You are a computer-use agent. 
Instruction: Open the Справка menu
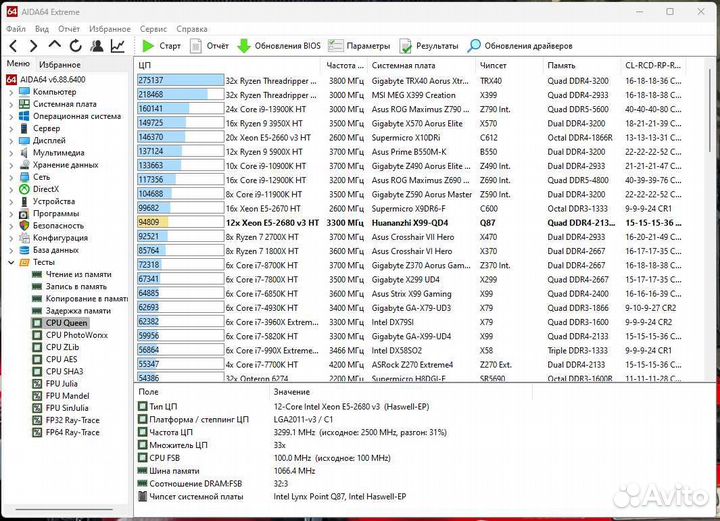pyautogui.click(x=192, y=29)
